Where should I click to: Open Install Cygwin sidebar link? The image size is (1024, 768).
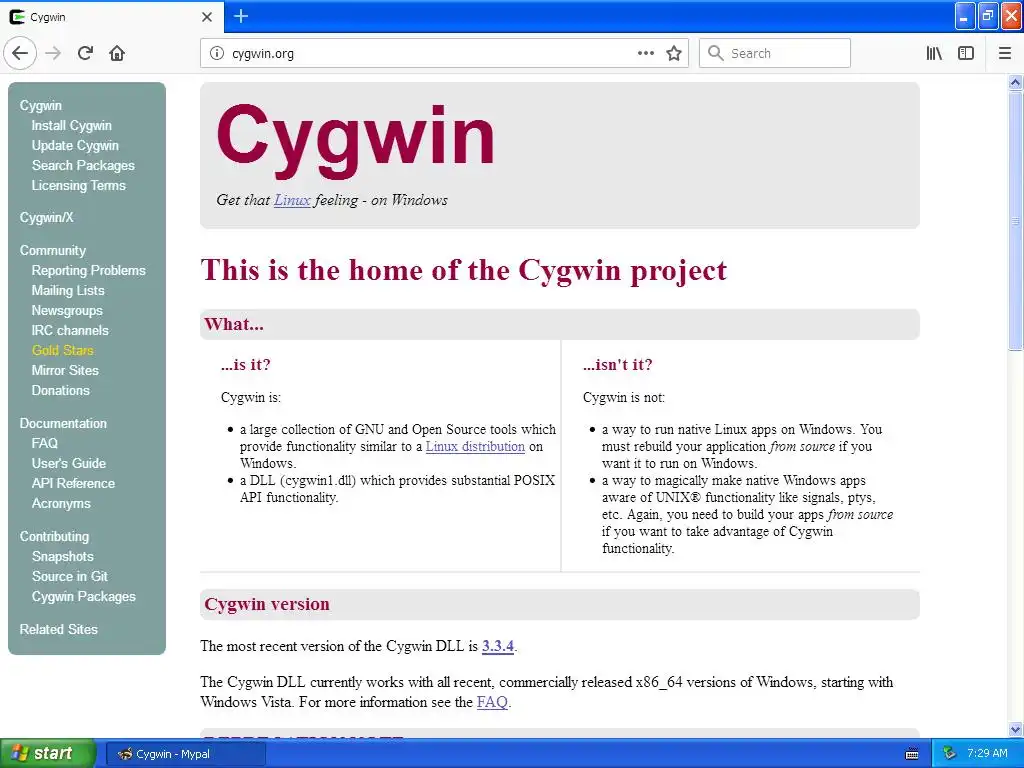(72, 125)
